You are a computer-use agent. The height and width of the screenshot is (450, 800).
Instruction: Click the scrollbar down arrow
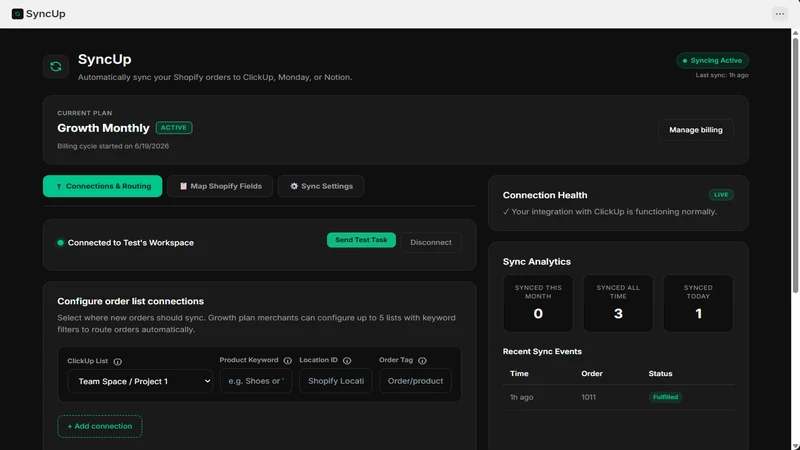tap(795, 446)
